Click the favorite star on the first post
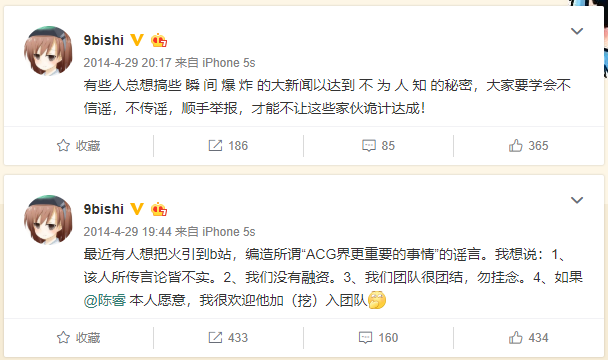The width and height of the screenshot is (608, 360). pos(63,145)
